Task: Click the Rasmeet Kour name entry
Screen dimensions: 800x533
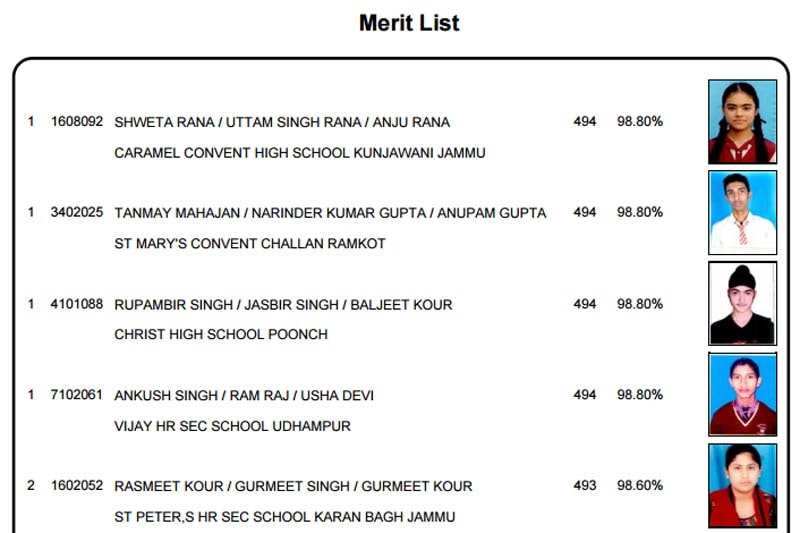Action: 293,486
